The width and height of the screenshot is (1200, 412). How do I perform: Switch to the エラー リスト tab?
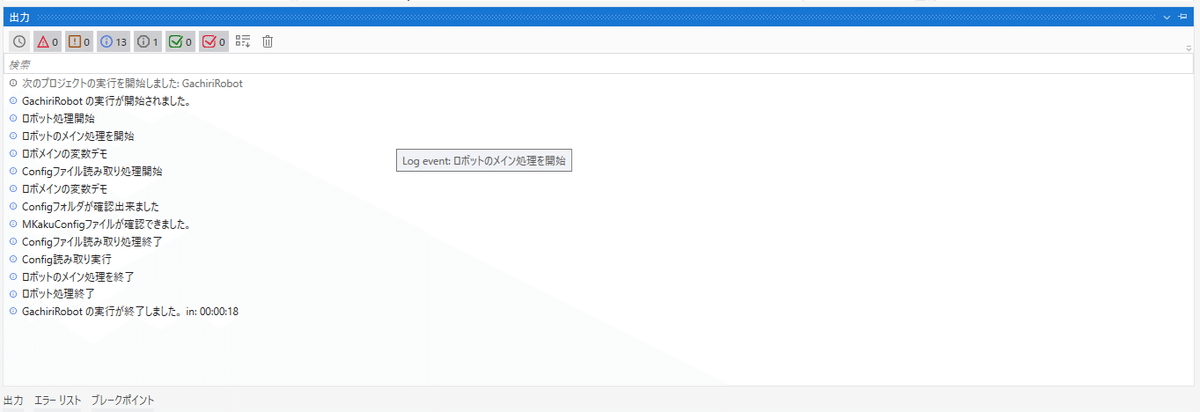57,400
